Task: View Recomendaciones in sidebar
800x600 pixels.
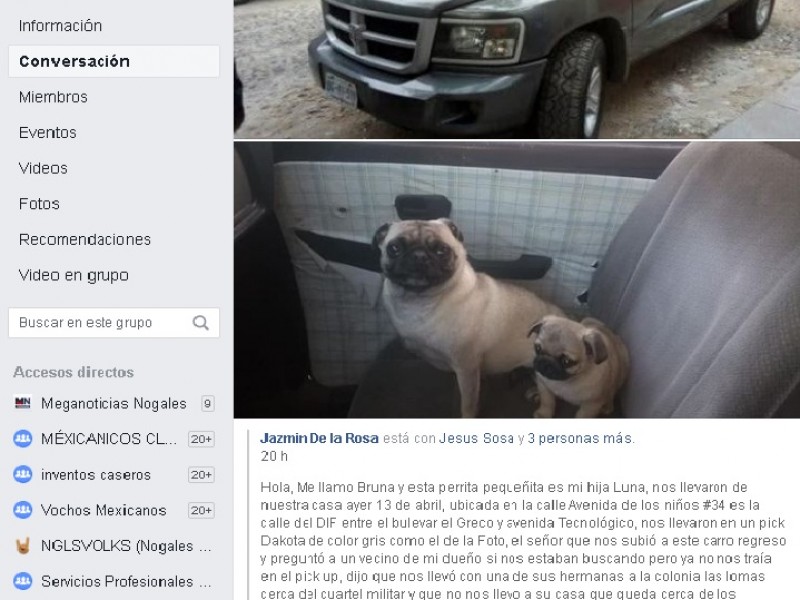Action: (x=85, y=240)
